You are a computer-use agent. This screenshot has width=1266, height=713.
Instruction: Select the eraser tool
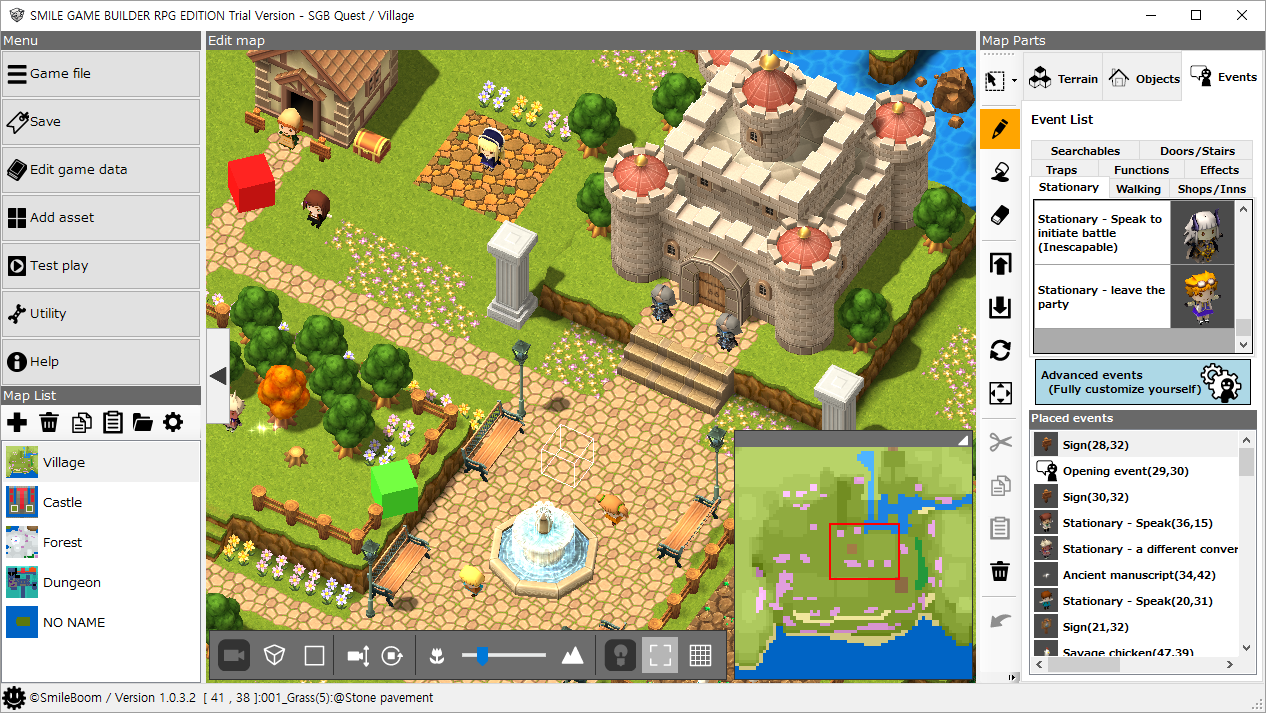(x=1000, y=215)
